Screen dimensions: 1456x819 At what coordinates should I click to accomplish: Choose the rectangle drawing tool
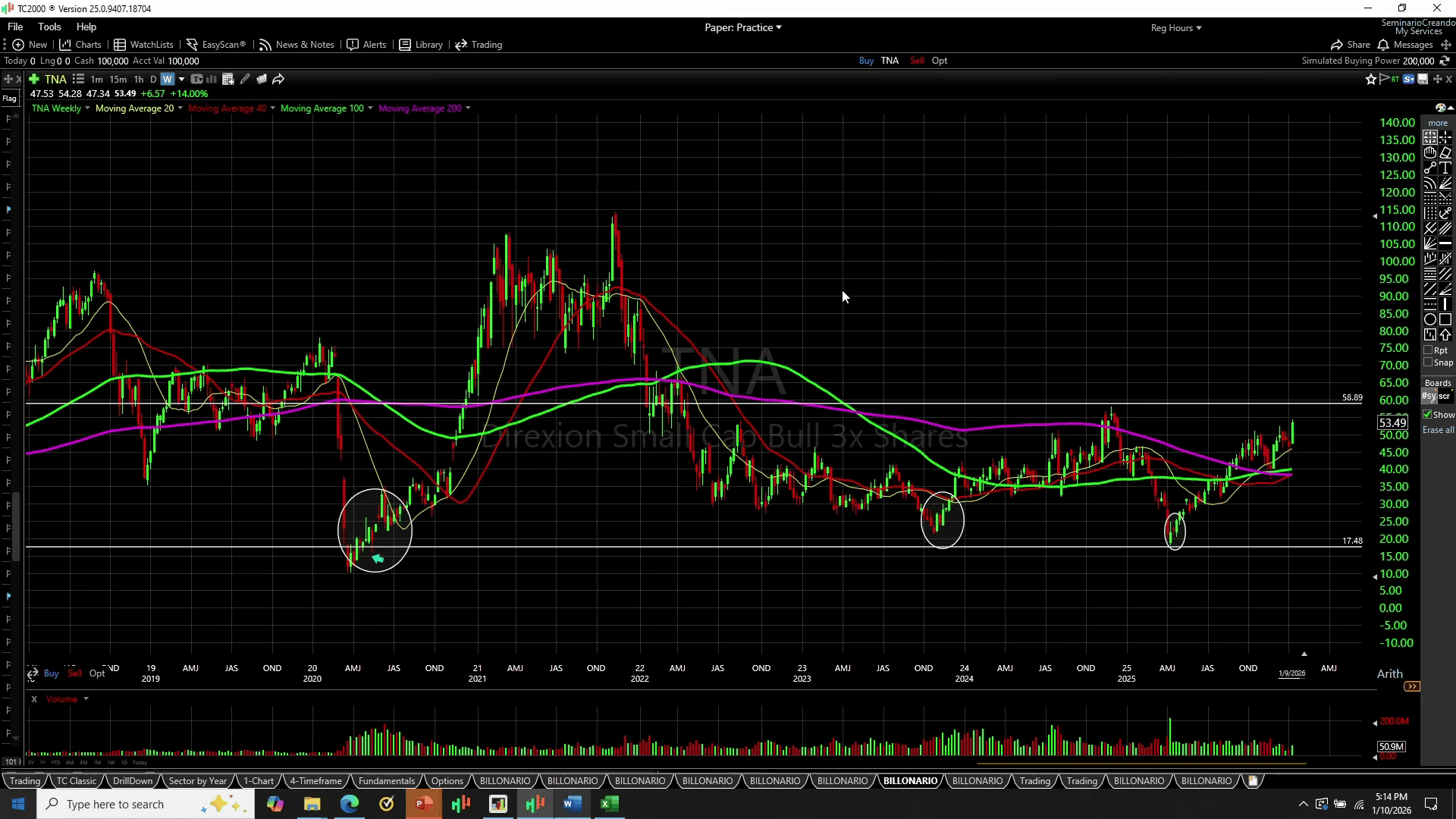click(1445, 319)
